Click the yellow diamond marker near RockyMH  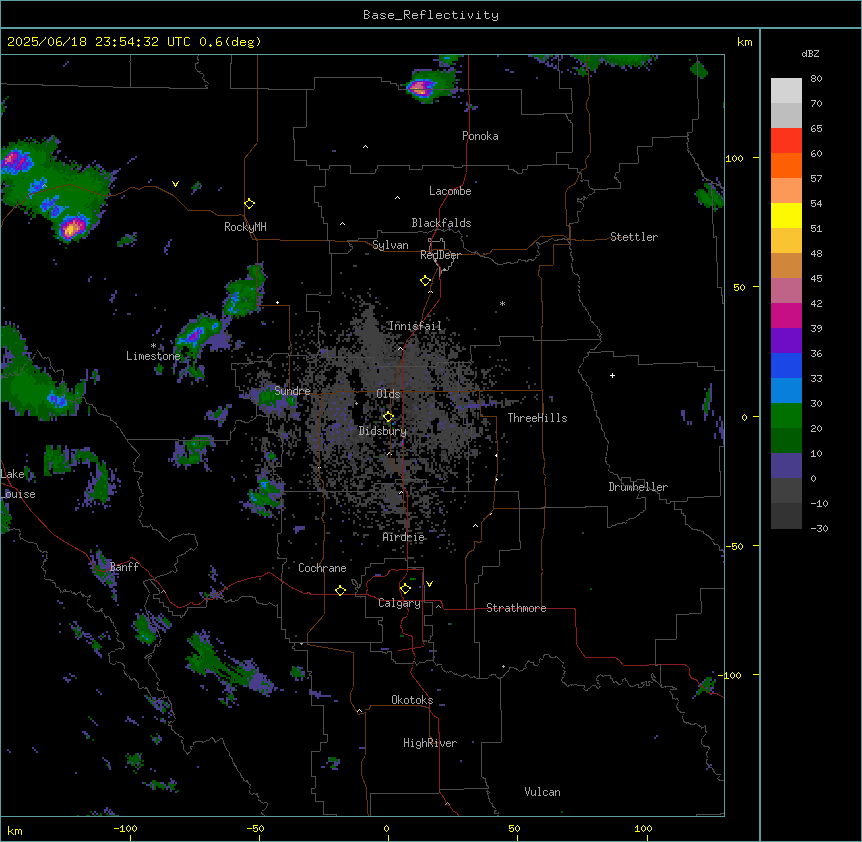point(249,204)
